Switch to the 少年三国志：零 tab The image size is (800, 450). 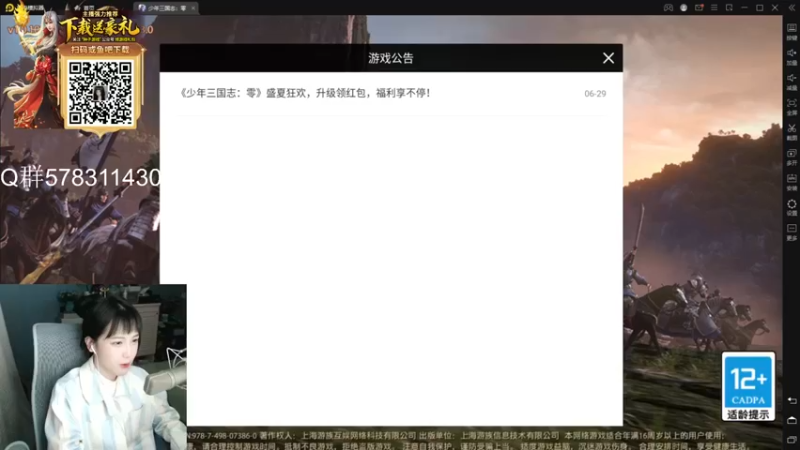coord(166,8)
